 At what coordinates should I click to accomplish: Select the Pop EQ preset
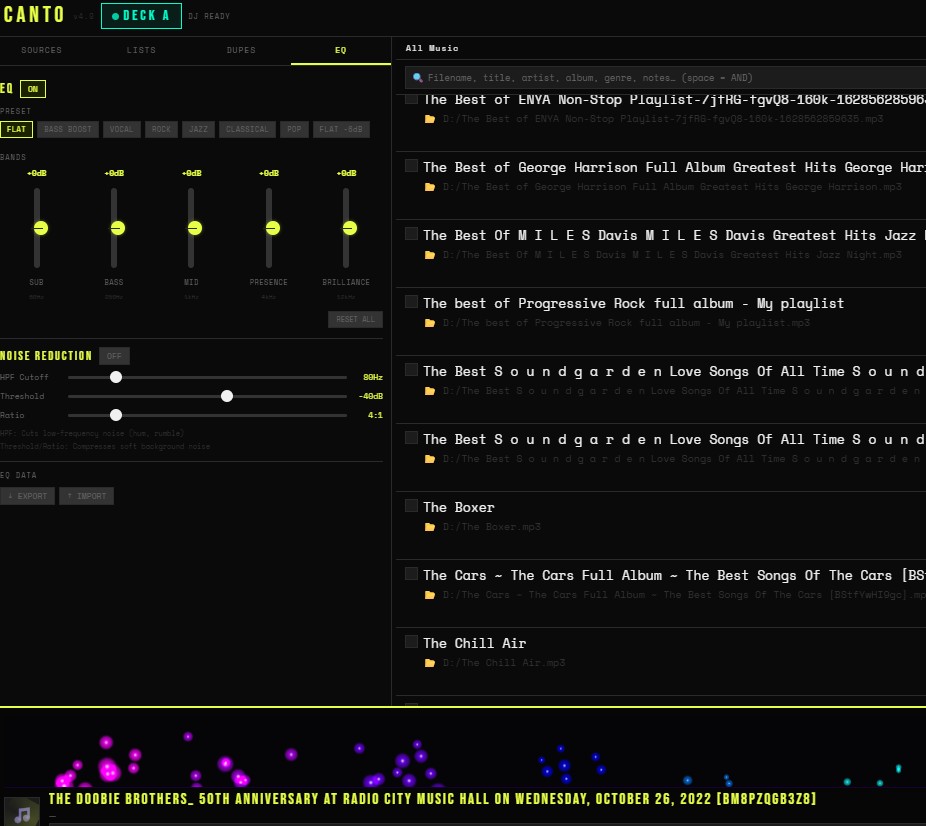click(x=294, y=129)
